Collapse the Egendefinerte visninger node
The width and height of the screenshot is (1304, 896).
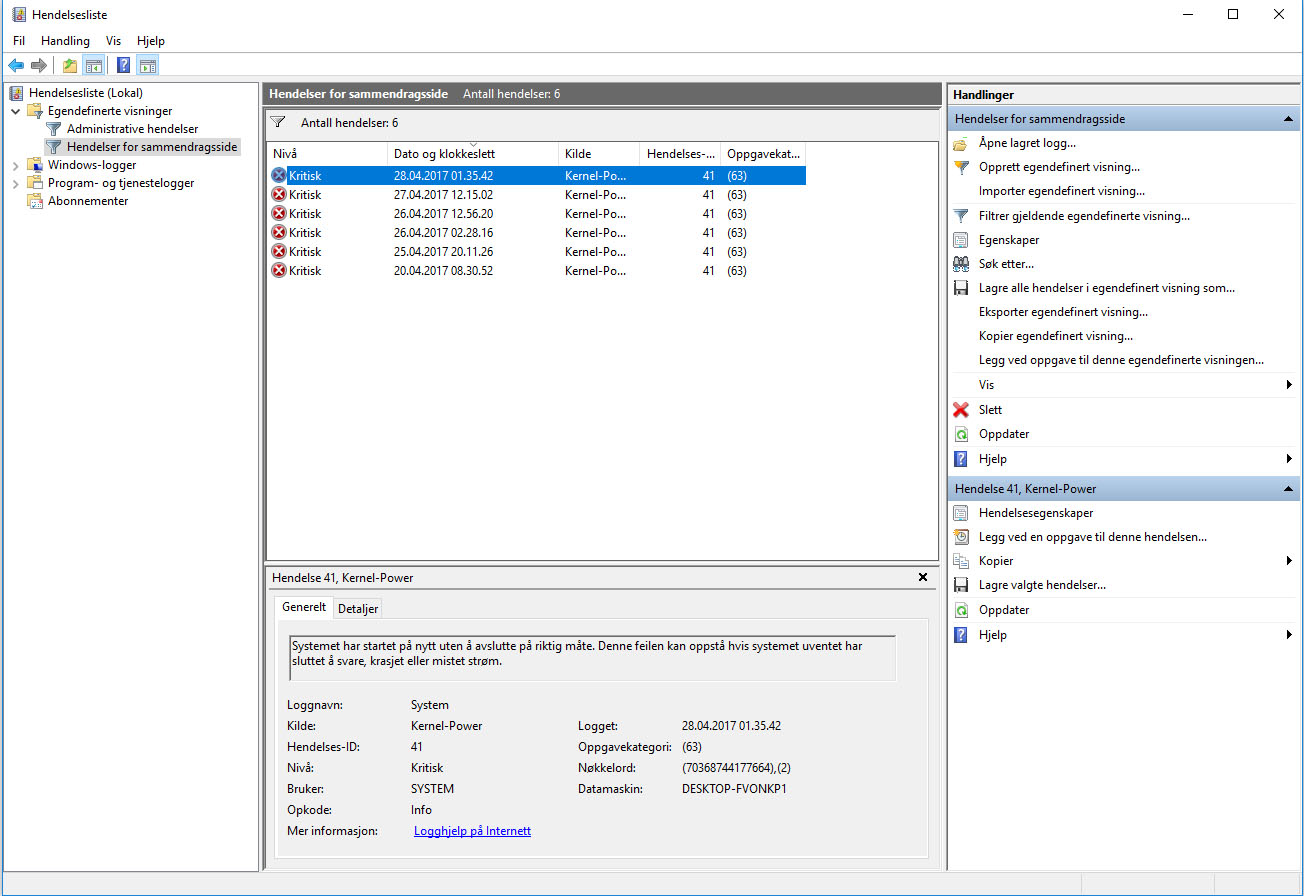point(16,111)
